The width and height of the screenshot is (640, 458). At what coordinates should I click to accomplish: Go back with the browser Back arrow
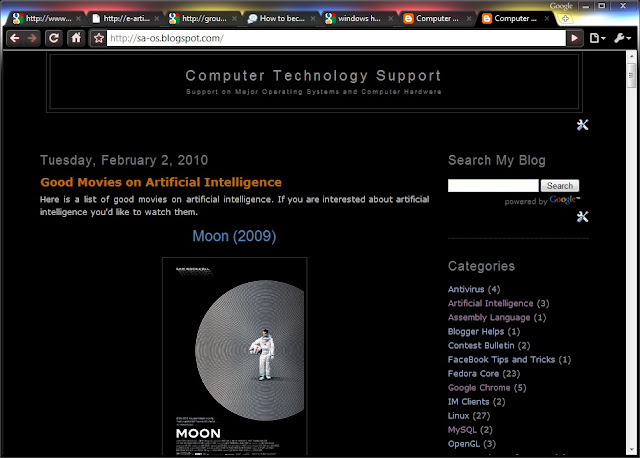point(15,38)
